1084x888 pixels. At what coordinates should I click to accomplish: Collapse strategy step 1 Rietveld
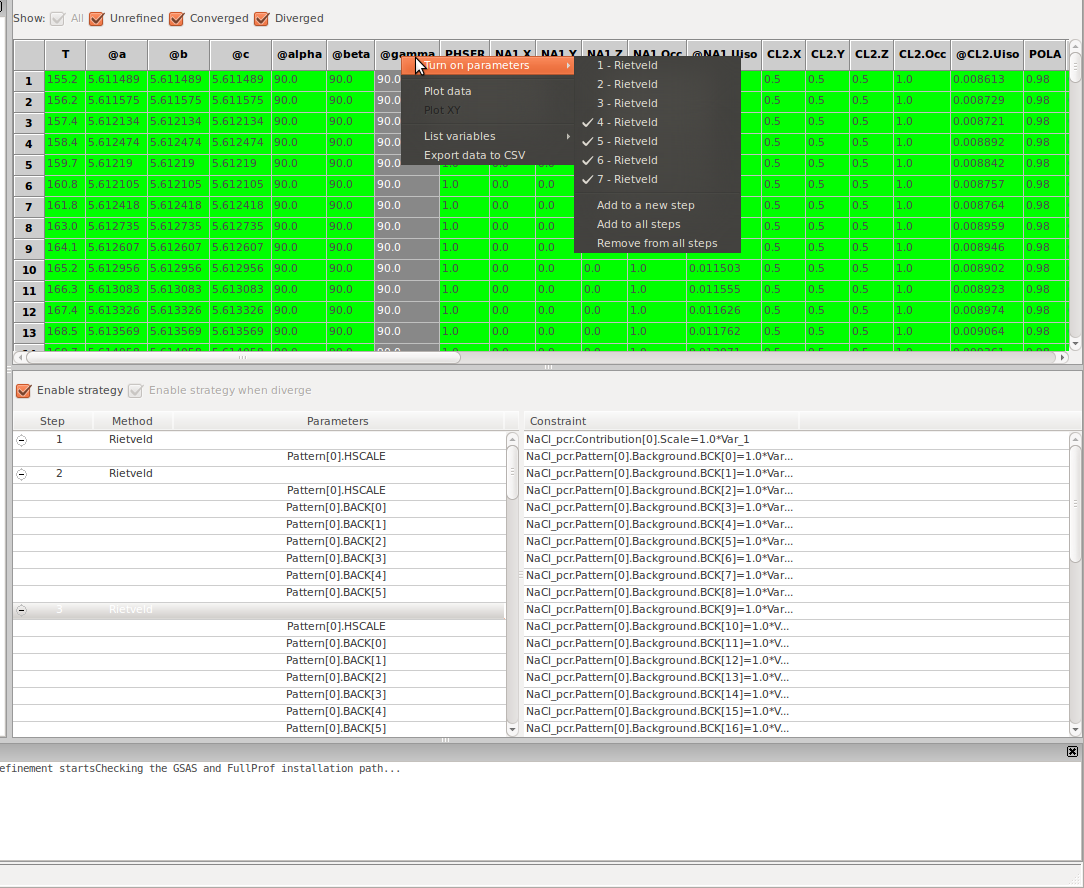point(21,440)
